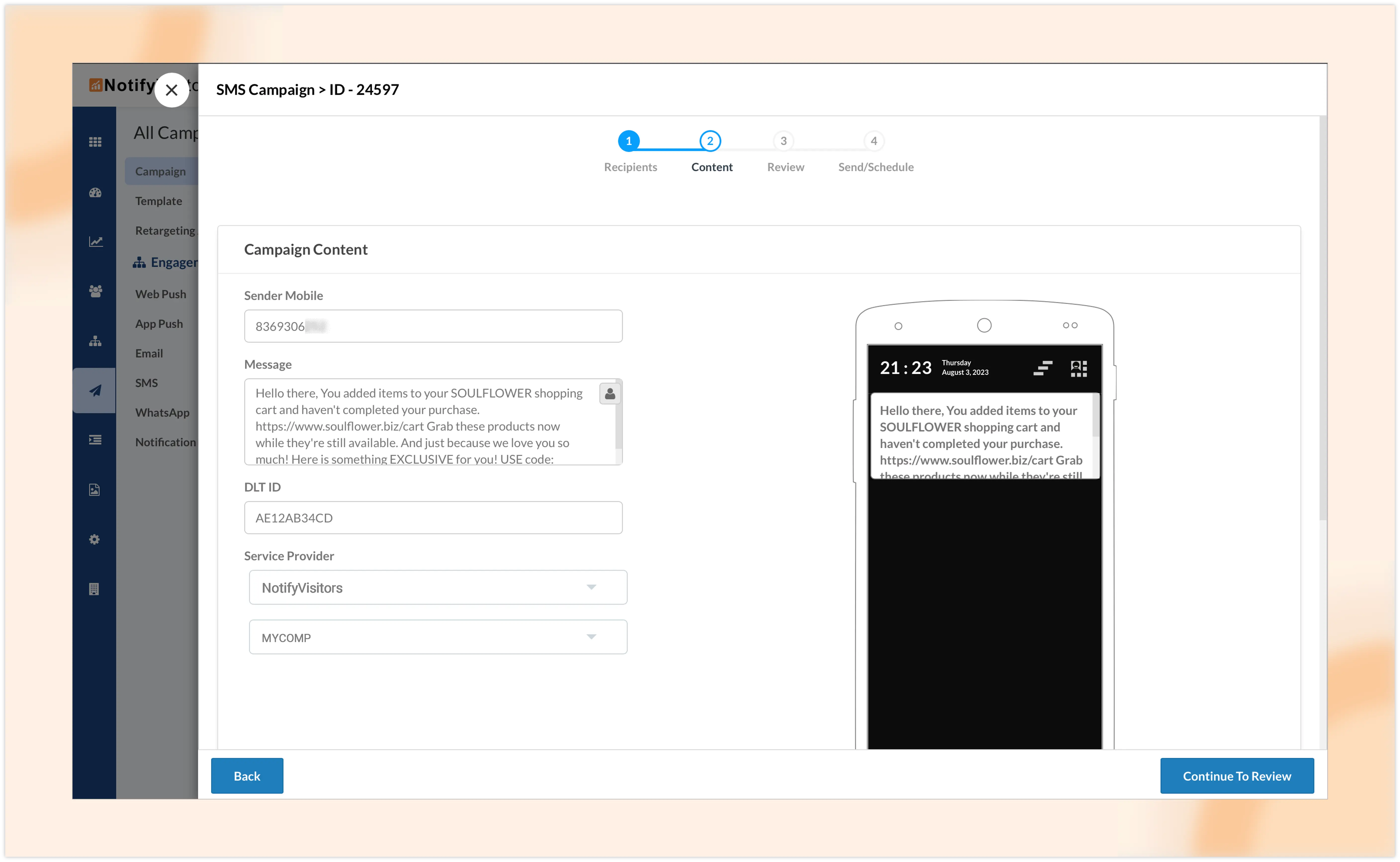This screenshot has height=862, width=1400.
Task: Expand the NotifyVisitors service provider dropdown
Action: tap(437, 587)
